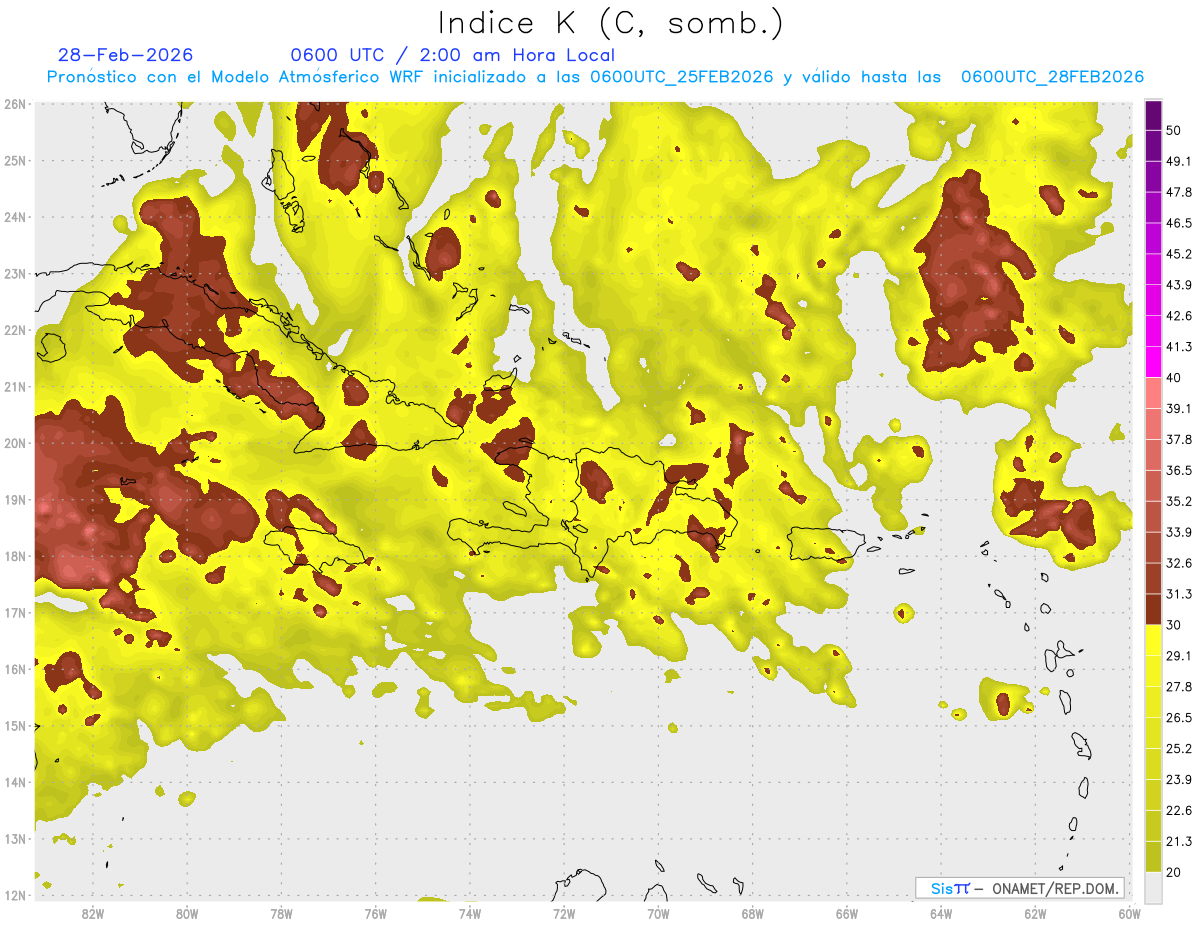Click the colorbar label '36.5'
1200x927 pixels.
pyautogui.click(x=1179, y=470)
